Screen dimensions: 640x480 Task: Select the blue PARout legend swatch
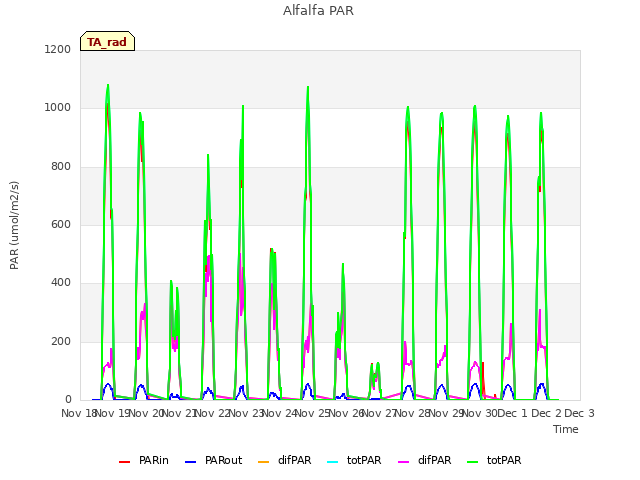coord(191,462)
